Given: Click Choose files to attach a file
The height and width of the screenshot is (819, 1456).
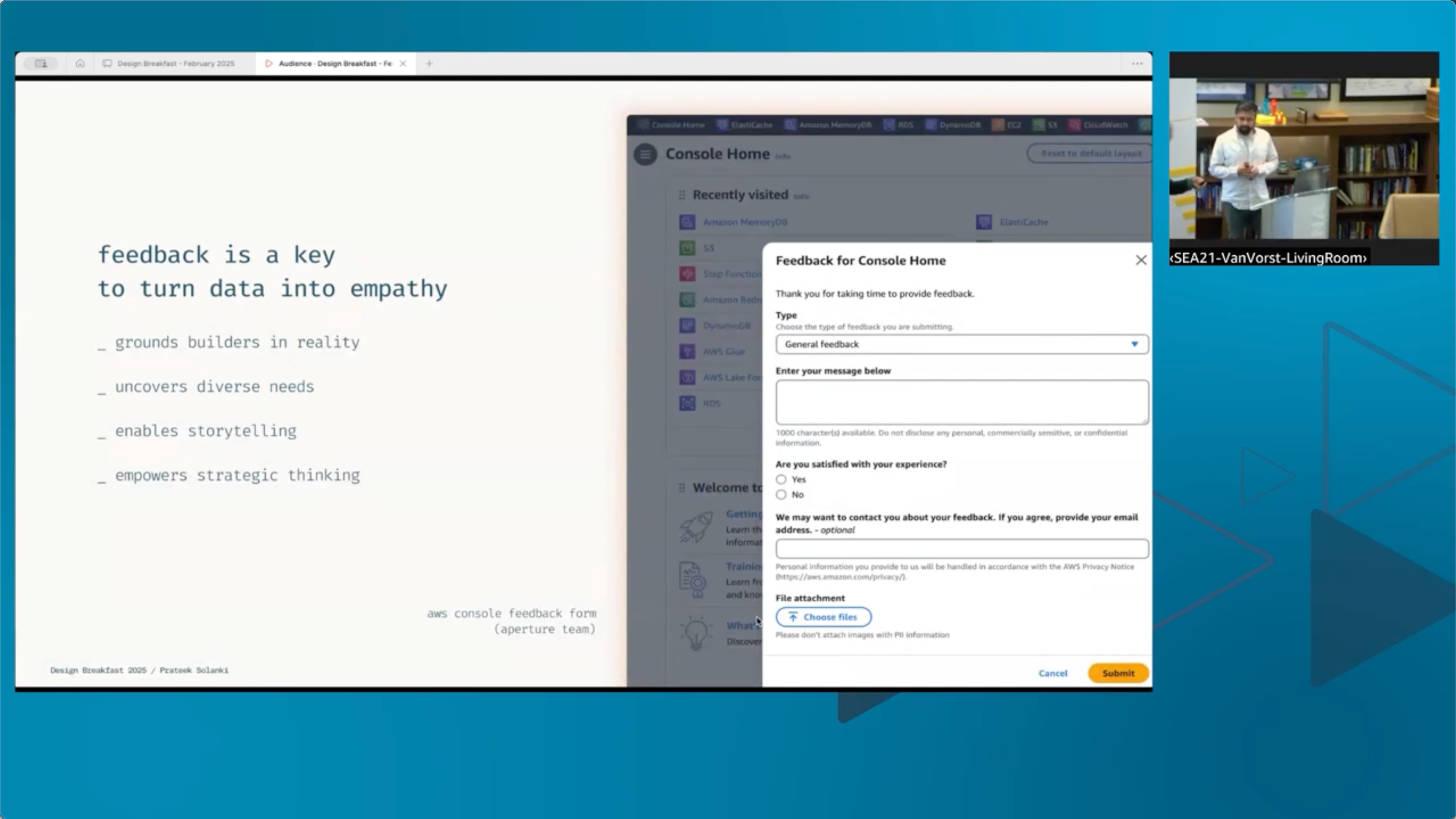Looking at the screenshot, I should coord(824,616).
